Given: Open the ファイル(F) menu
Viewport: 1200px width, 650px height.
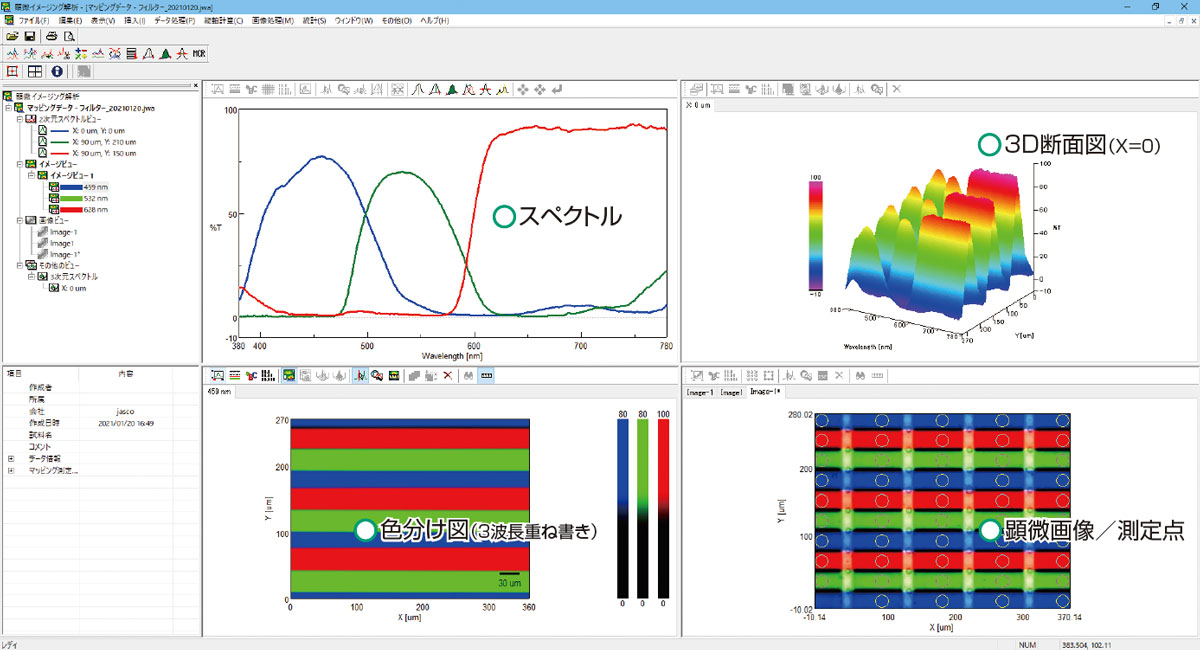Looking at the screenshot, I should point(36,20).
